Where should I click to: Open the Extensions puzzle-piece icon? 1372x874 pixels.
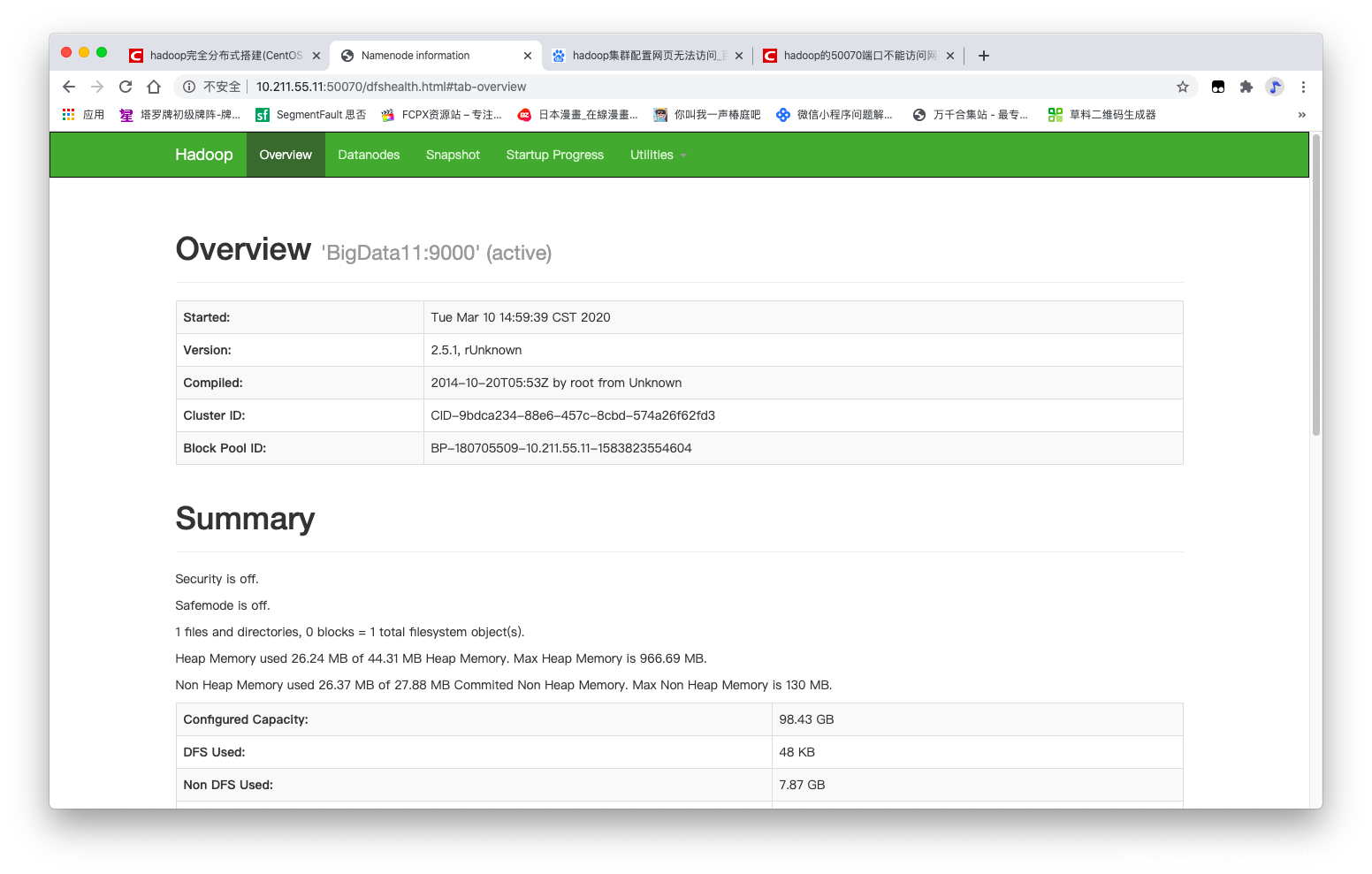coord(1246,87)
